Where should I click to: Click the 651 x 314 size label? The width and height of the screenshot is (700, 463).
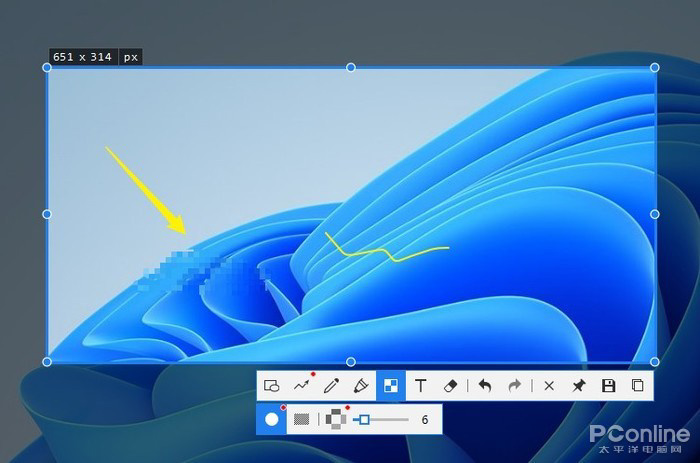coord(83,57)
